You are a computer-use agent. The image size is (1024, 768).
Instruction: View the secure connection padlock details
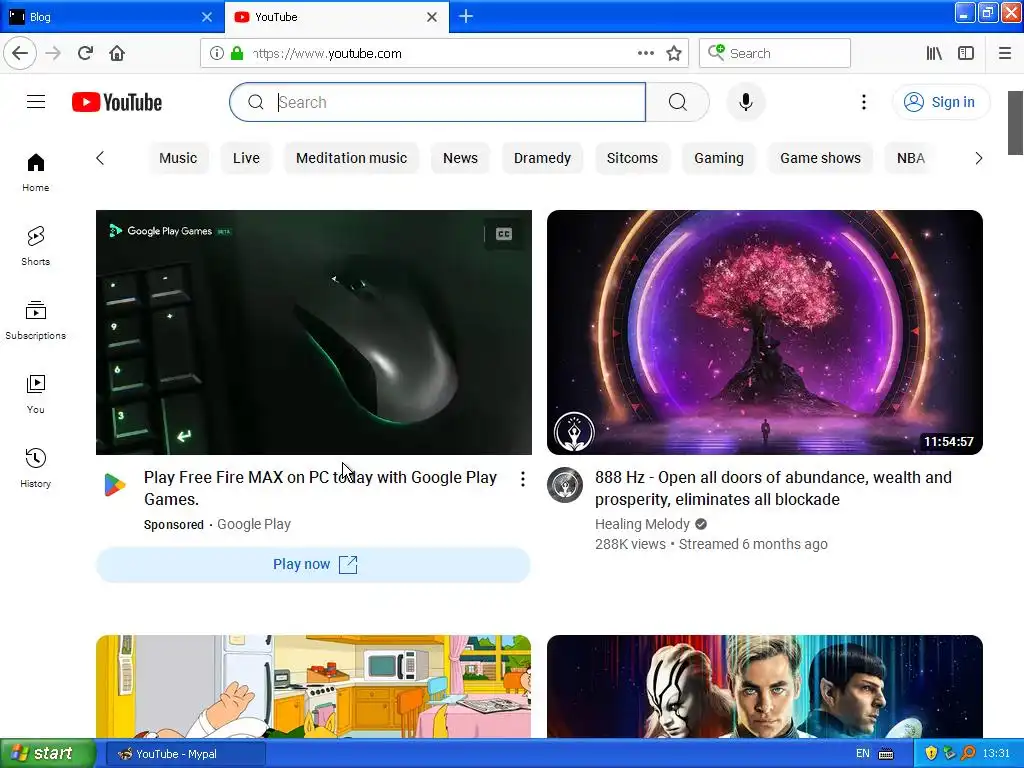[x=237, y=54]
